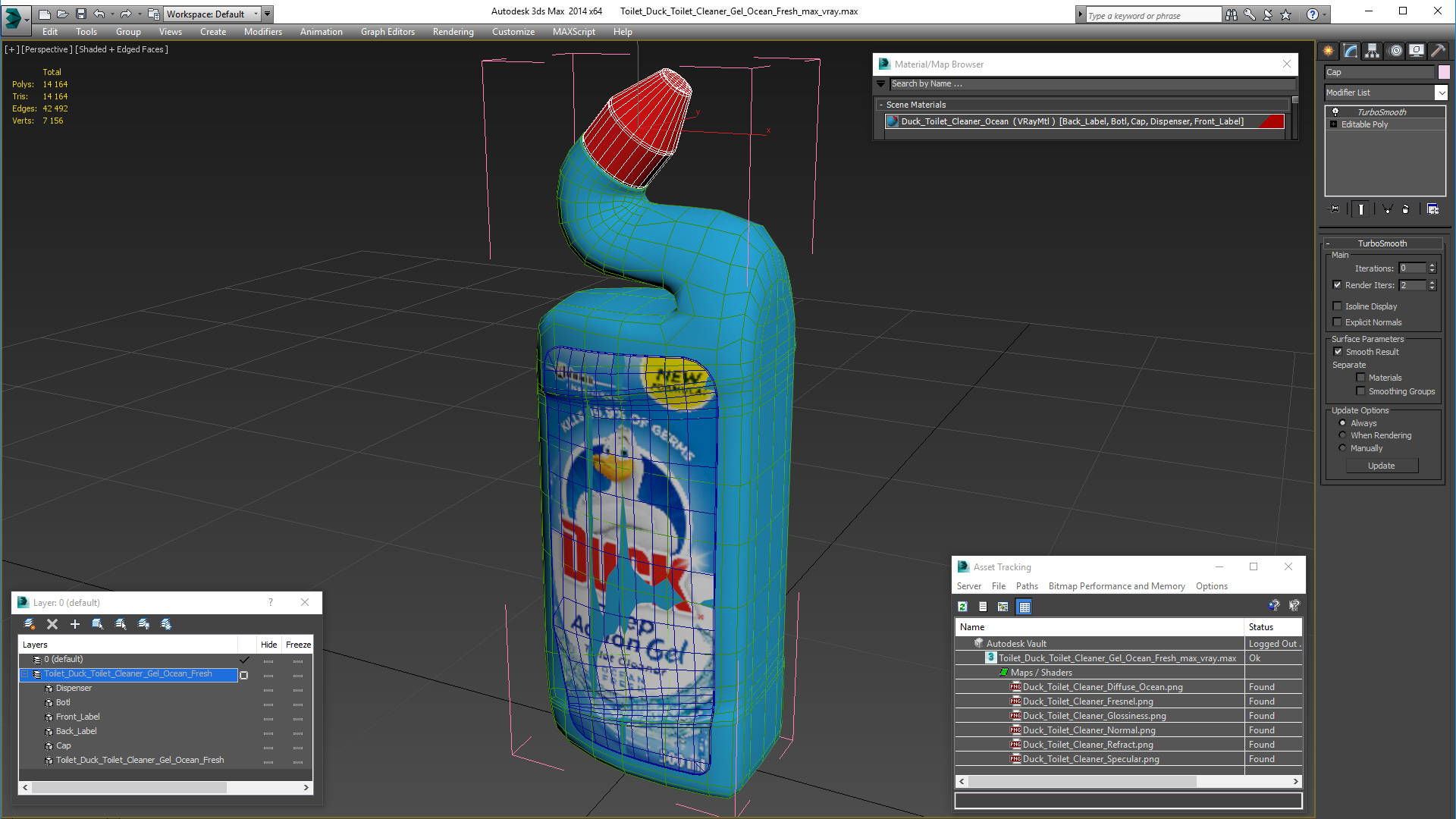The image size is (1456, 819).
Task: Open the Help dropdown arrow in title bar
Action: tap(1324, 14)
